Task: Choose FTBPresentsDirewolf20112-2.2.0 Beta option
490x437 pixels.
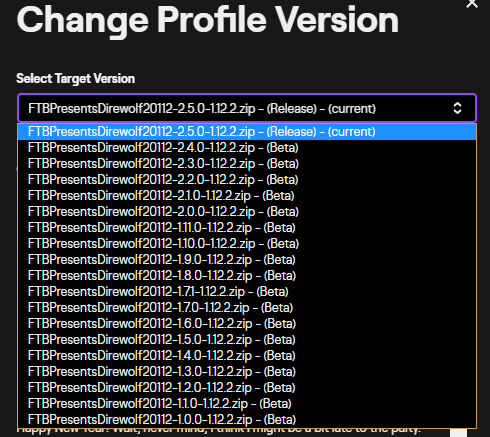Action: tap(247, 180)
